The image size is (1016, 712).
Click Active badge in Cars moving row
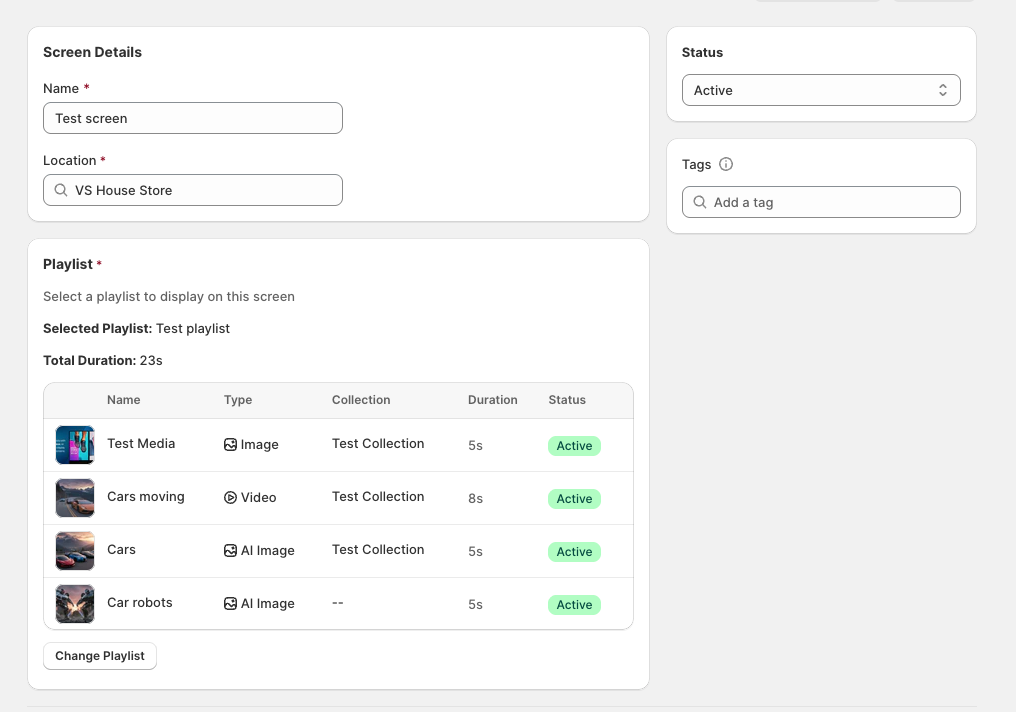coord(574,499)
